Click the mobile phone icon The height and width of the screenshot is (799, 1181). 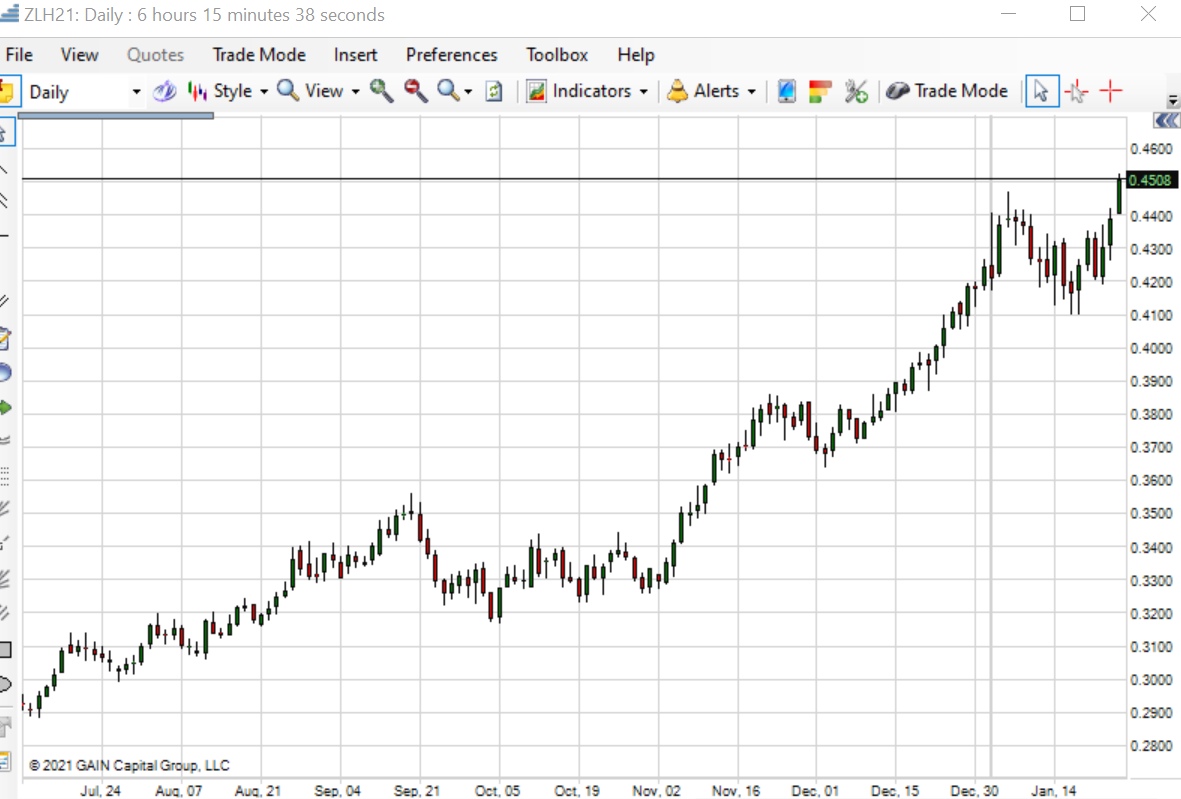coord(786,92)
